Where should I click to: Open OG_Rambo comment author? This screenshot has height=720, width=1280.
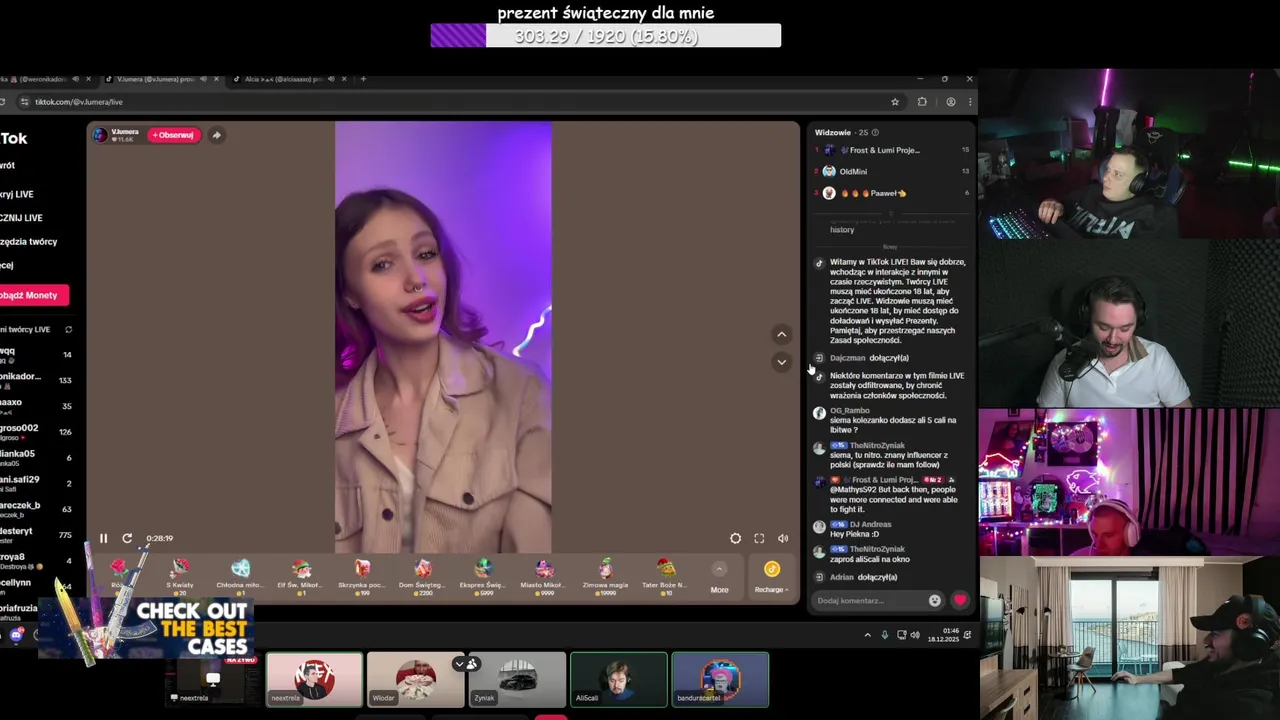(850, 410)
